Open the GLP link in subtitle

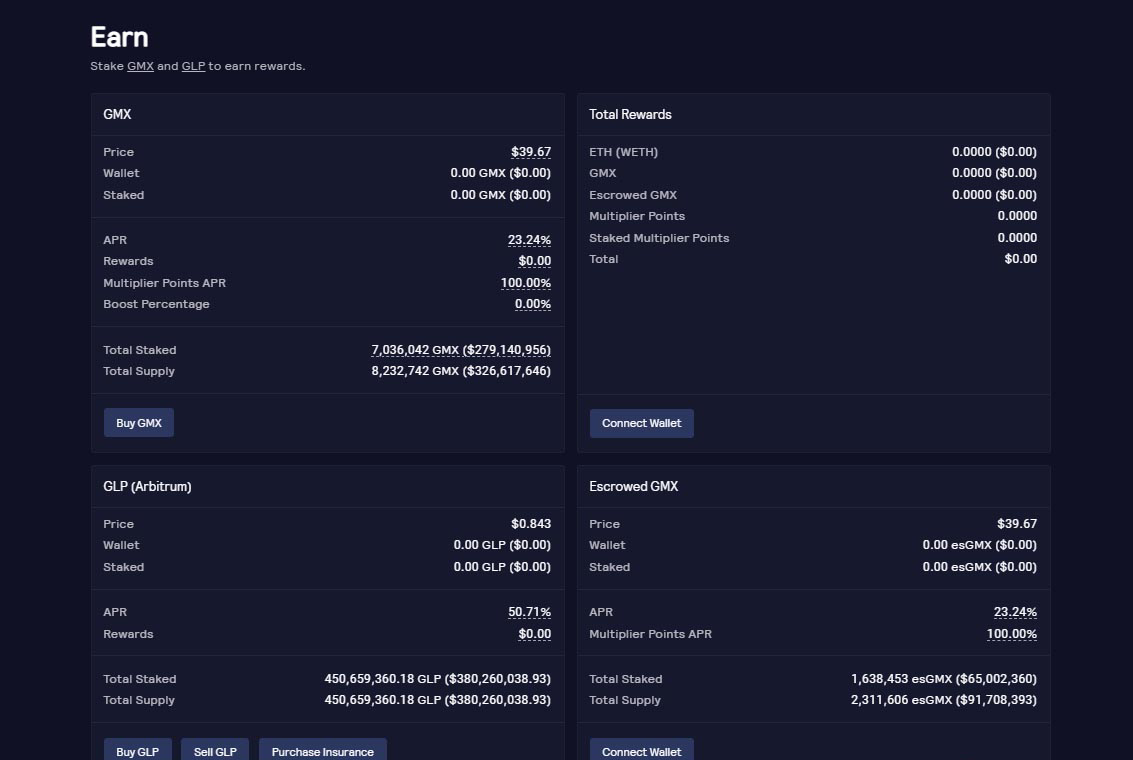[193, 66]
